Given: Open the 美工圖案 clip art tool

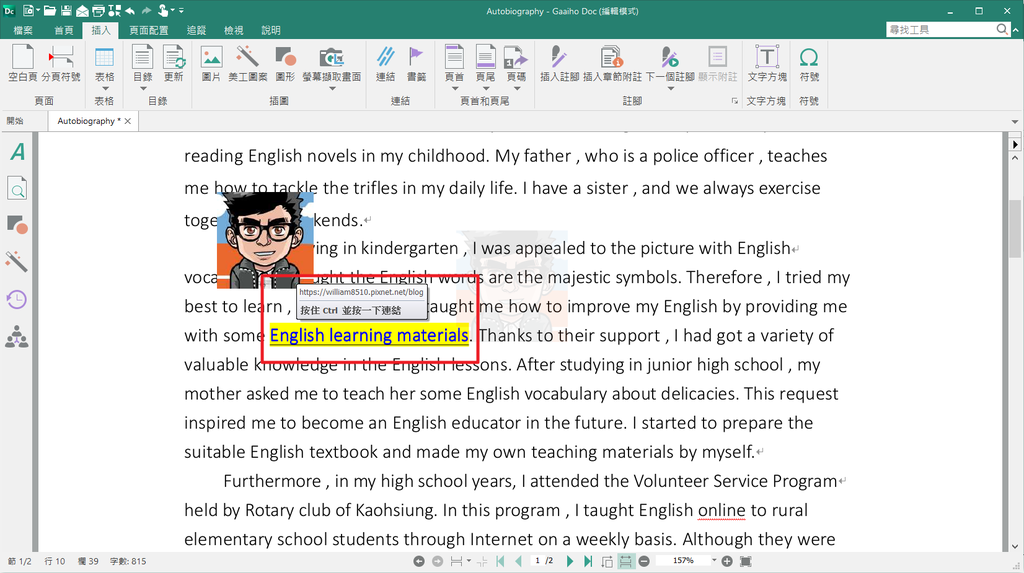Looking at the screenshot, I should point(247,62).
